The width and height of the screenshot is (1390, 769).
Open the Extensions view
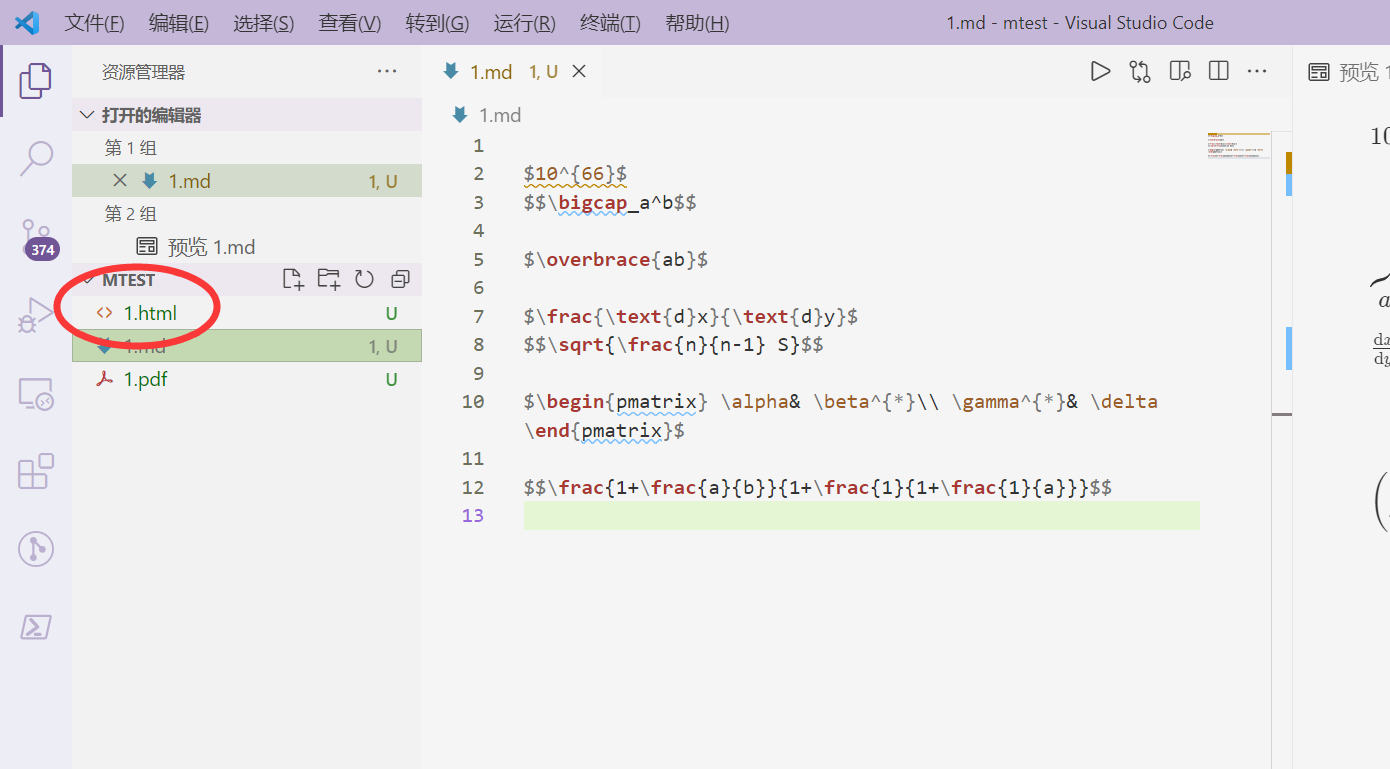coord(36,471)
